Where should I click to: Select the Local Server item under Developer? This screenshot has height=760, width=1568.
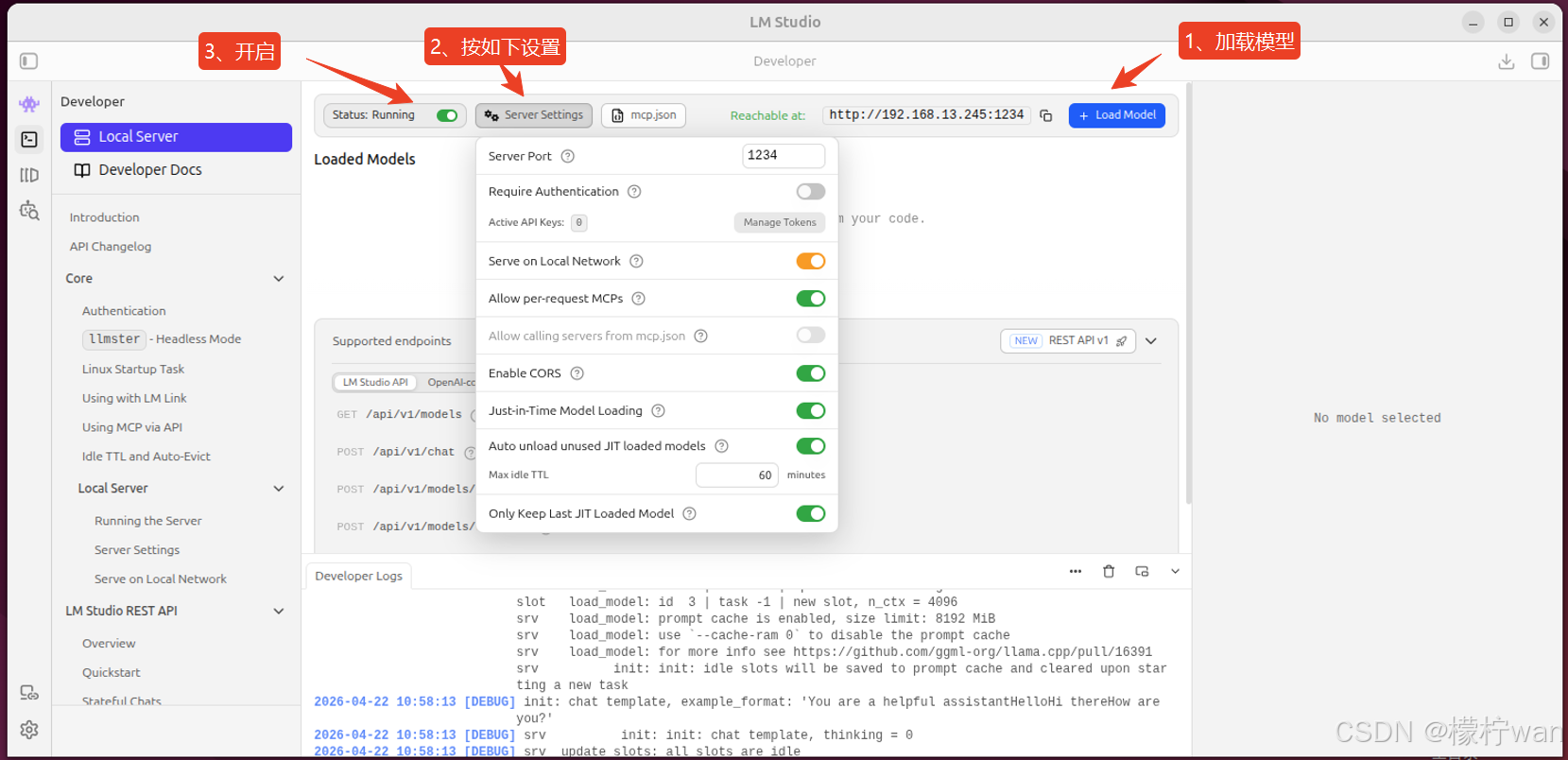pyautogui.click(x=176, y=137)
